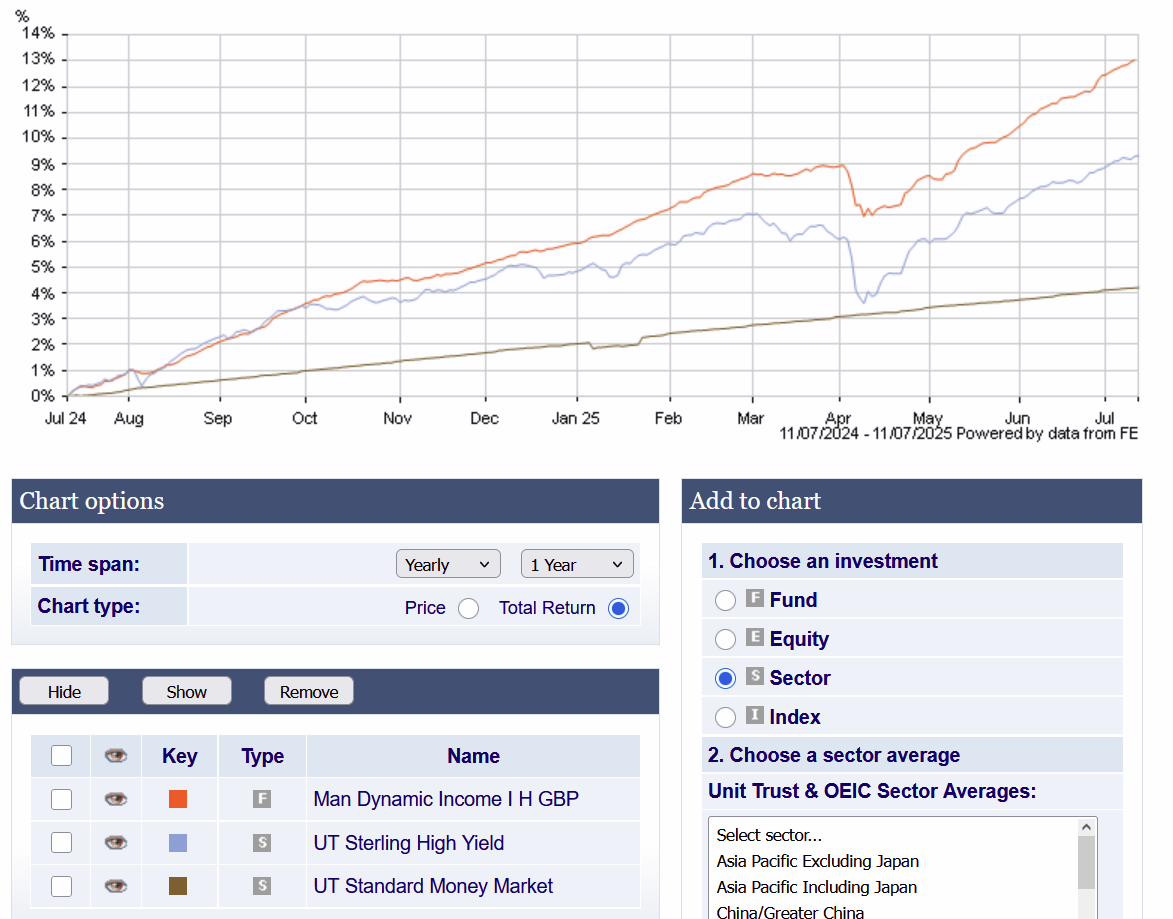Image resolution: width=1173 pixels, height=919 pixels.
Task: Open the Man Dynamic Income I H GBP name
Action: point(446,799)
